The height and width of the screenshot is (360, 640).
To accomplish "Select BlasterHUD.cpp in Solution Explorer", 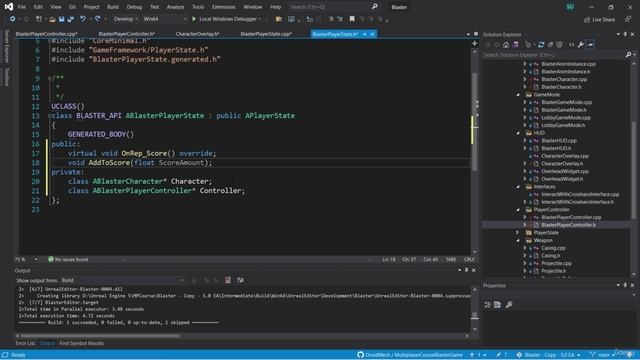I will (x=559, y=140).
